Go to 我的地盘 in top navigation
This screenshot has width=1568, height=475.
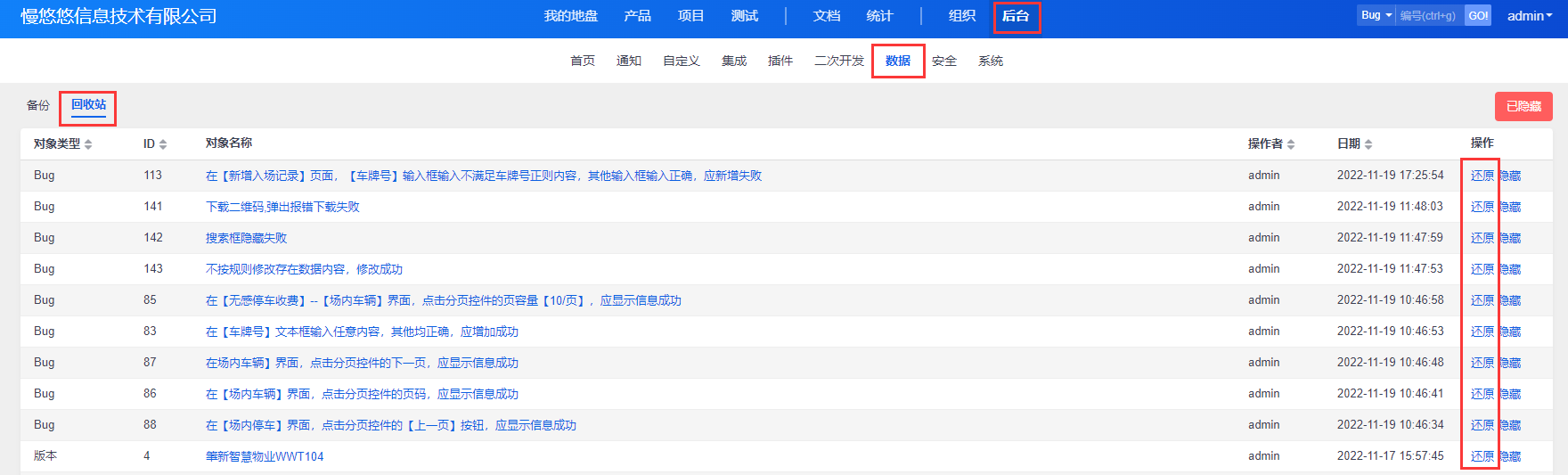coord(570,16)
